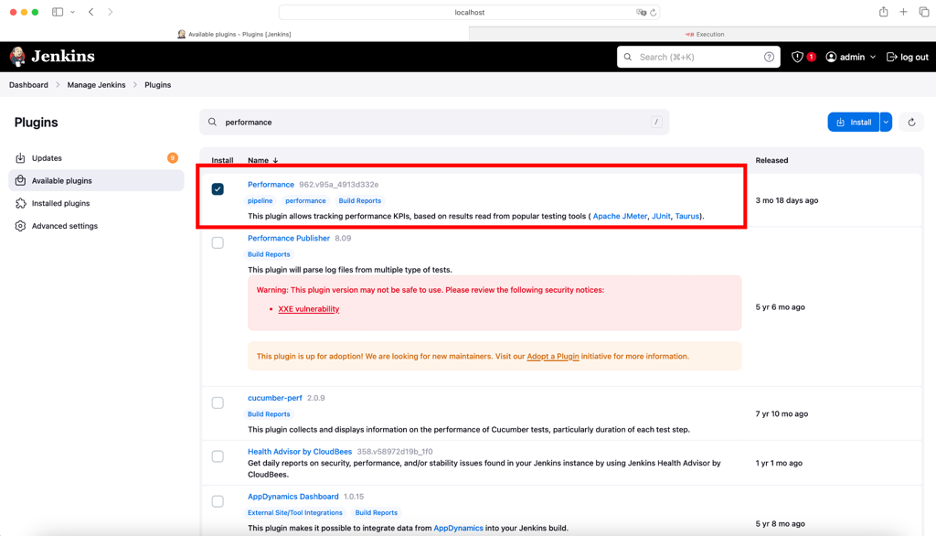Open Advanced settings in the sidebar
This screenshot has width=936, height=536.
click(96, 226)
